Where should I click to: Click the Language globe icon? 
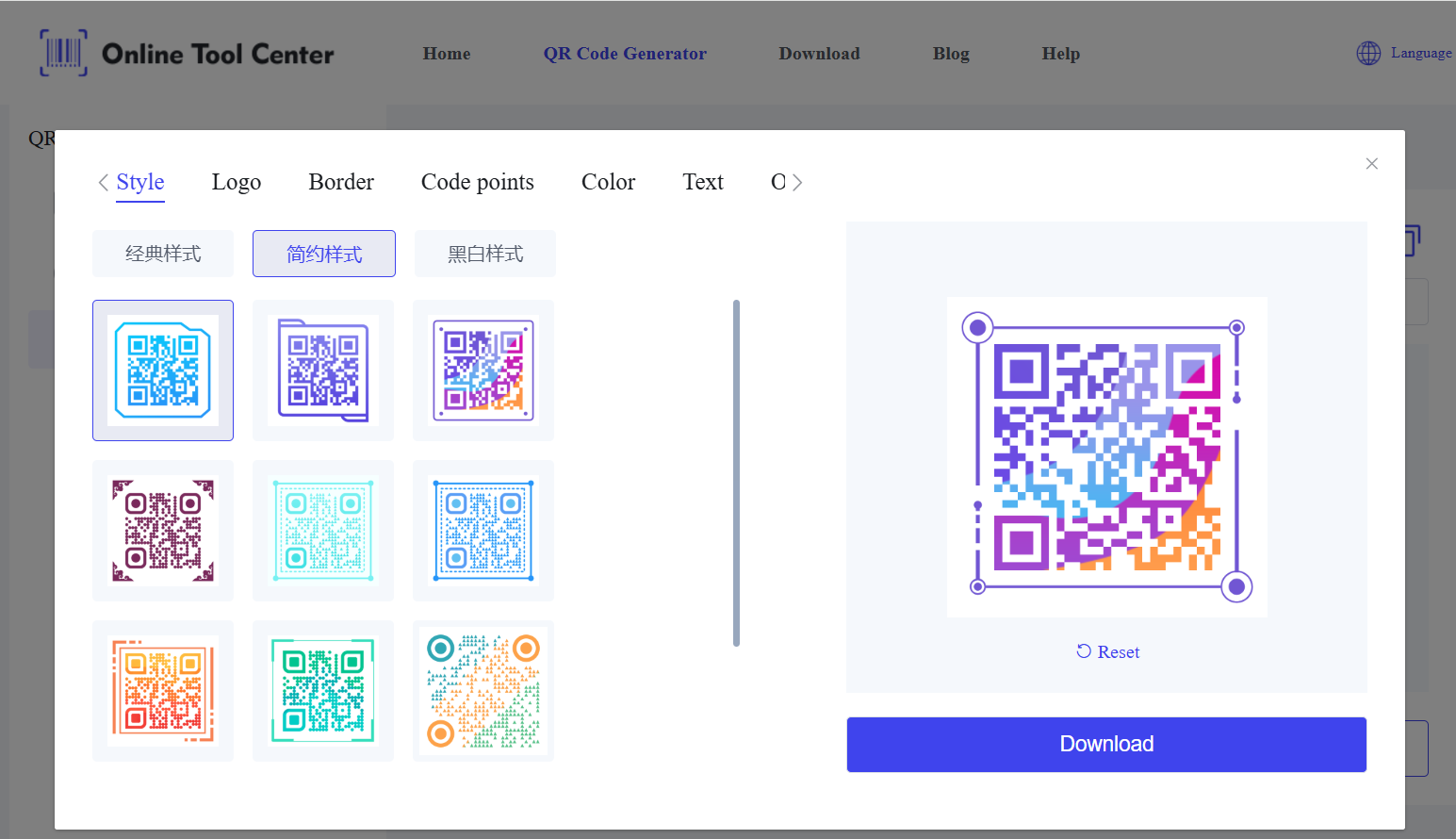tap(1368, 54)
